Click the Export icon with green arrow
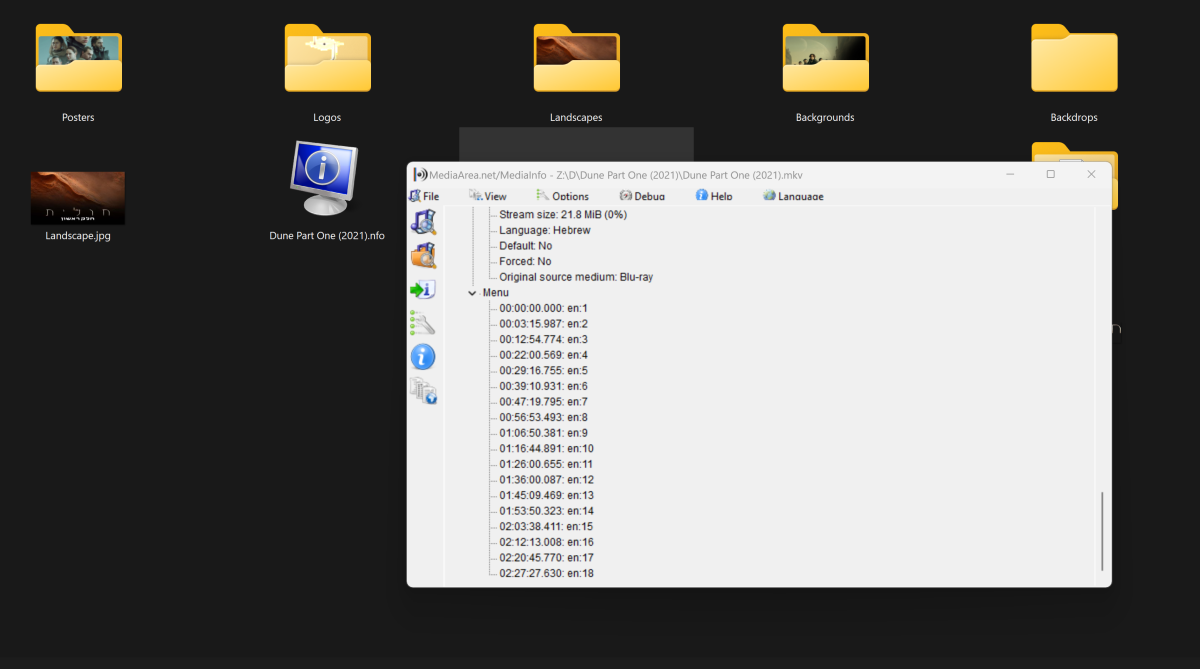This screenshot has height=669, width=1200. 423,290
